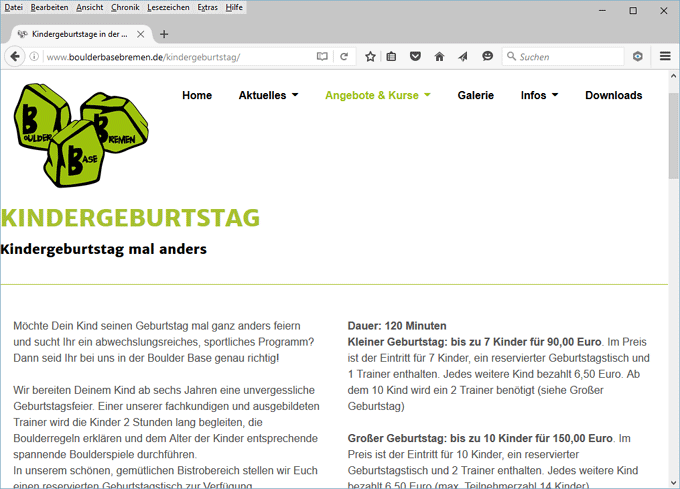Open the Bearbeiten menu
The width and height of the screenshot is (680, 489).
pos(49,7)
